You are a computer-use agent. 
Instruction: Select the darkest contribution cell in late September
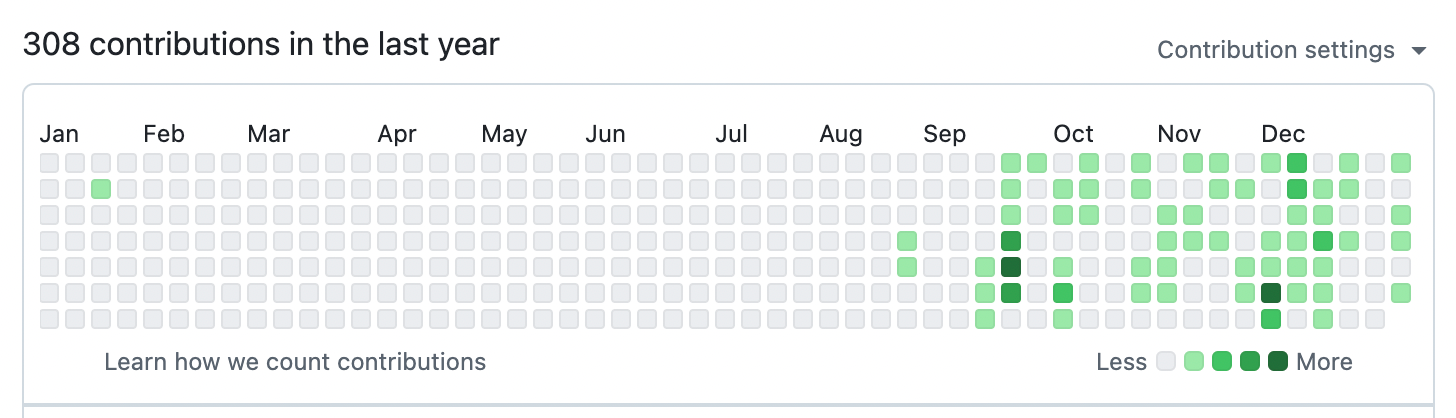[1011, 267]
